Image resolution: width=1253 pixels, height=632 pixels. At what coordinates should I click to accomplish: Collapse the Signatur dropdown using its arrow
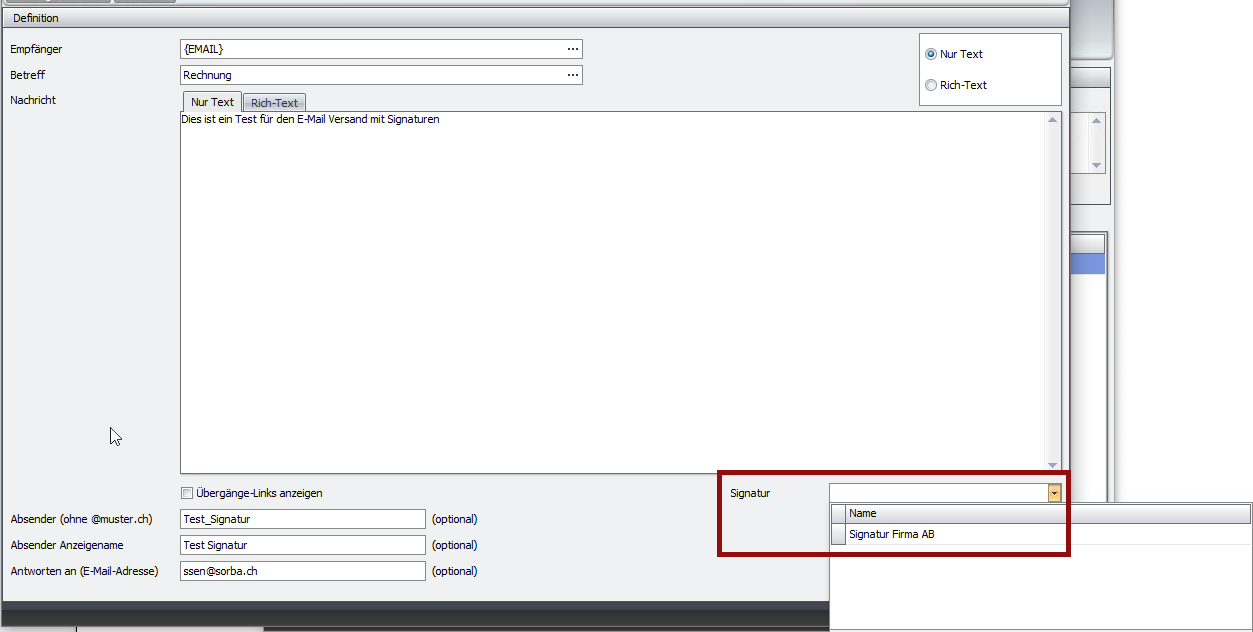[1054, 493]
